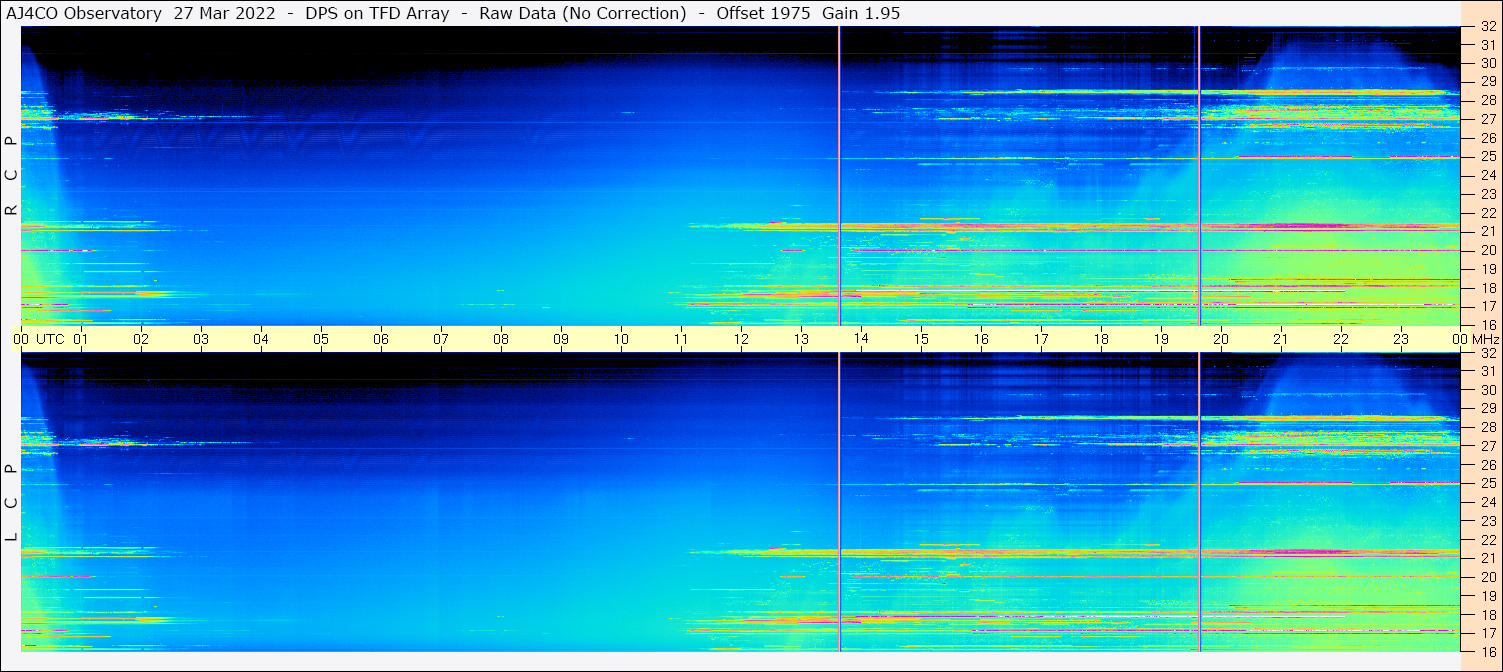Click the 20 MHz label in RCP panel
This screenshot has height=672, width=1503.
click(1488, 250)
